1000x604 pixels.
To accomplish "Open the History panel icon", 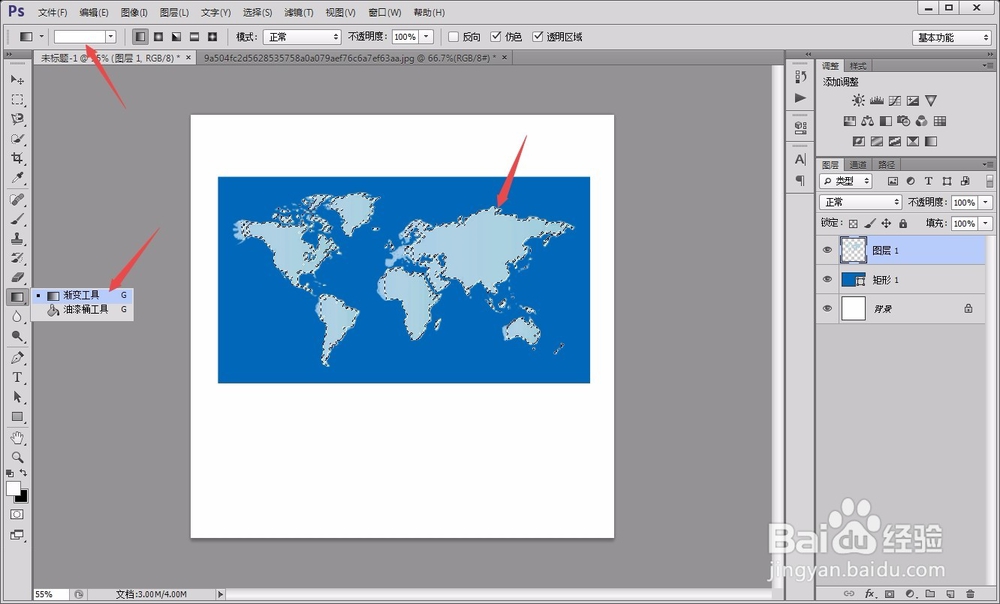I will (x=800, y=77).
